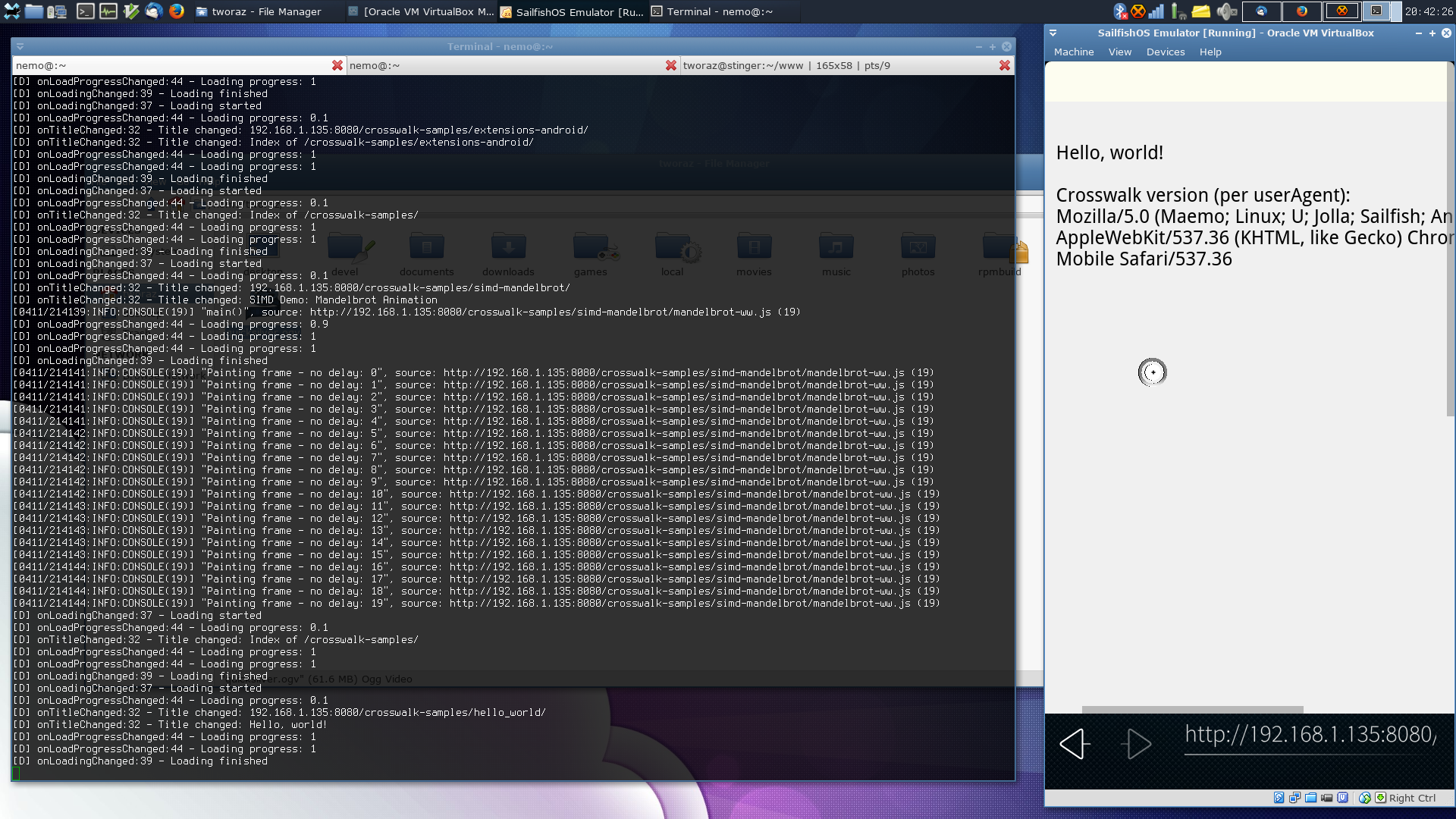Launch terminal emulator from the panel
This screenshot has height=819, width=1456.
pos(85,11)
